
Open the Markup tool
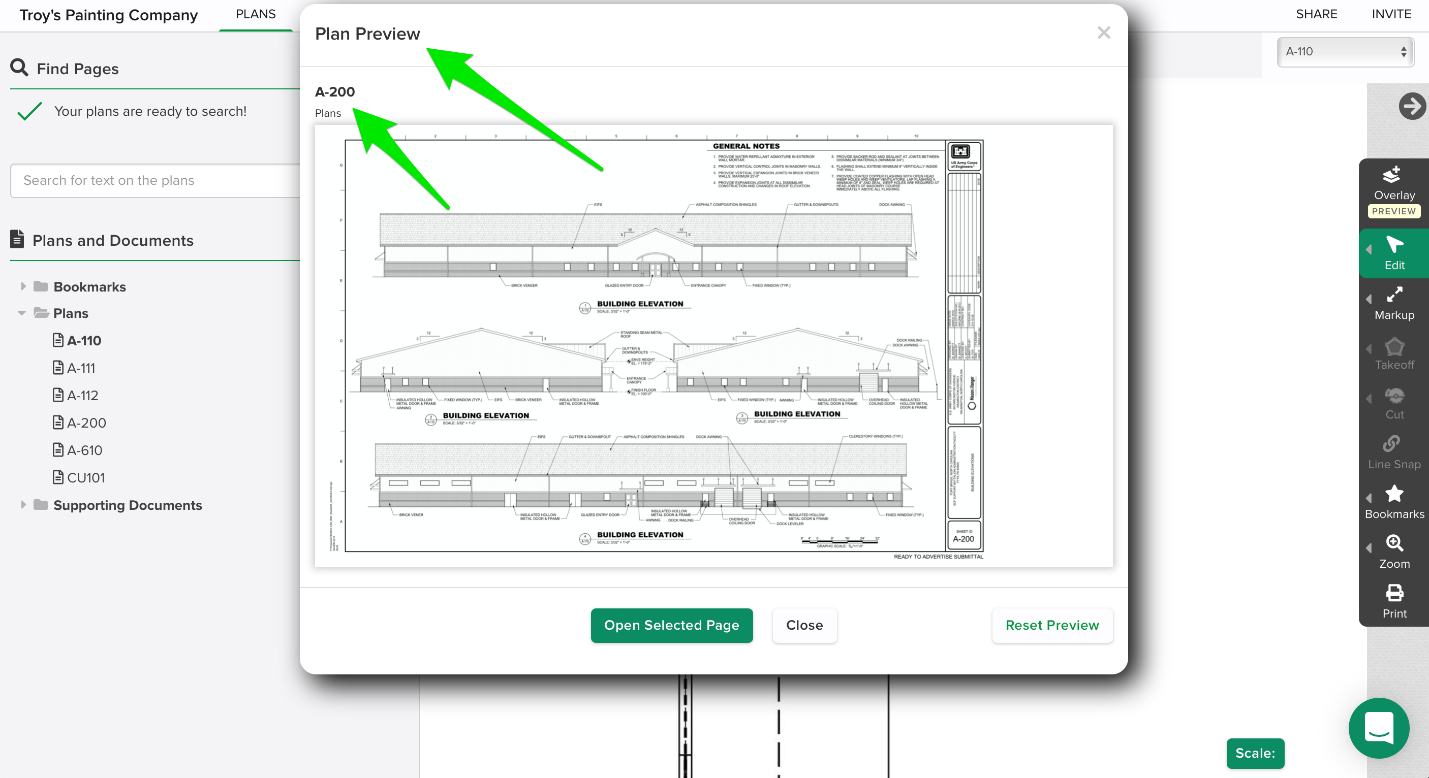(1394, 303)
